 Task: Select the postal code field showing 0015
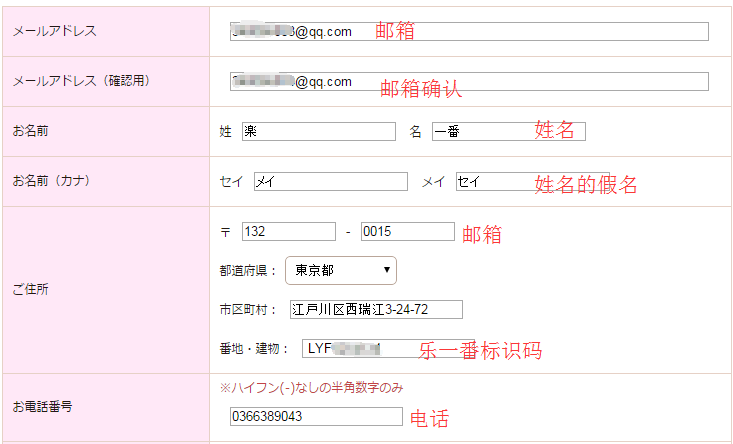click(x=407, y=232)
